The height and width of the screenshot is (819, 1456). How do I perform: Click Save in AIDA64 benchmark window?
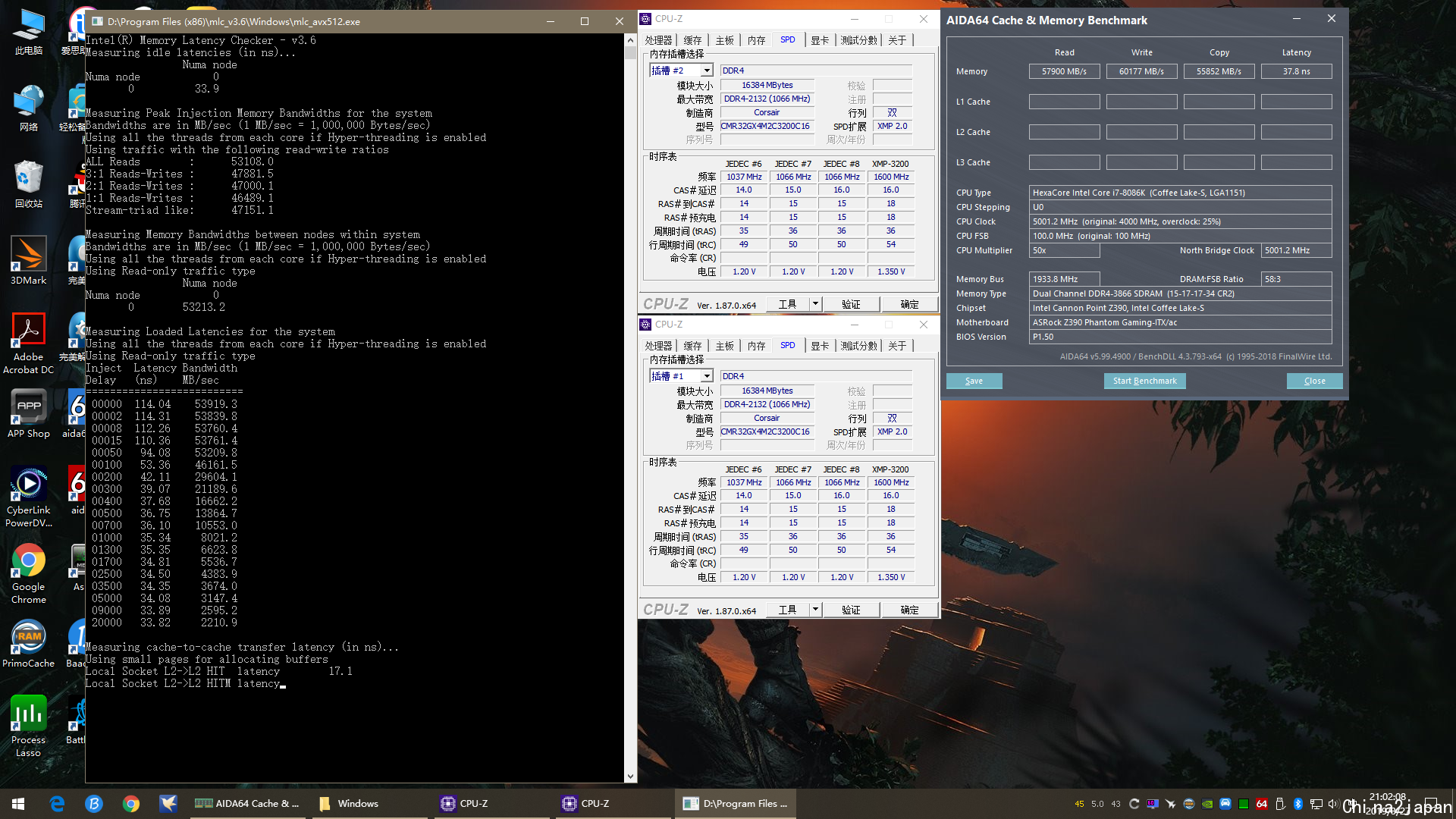(x=974, y=381)
